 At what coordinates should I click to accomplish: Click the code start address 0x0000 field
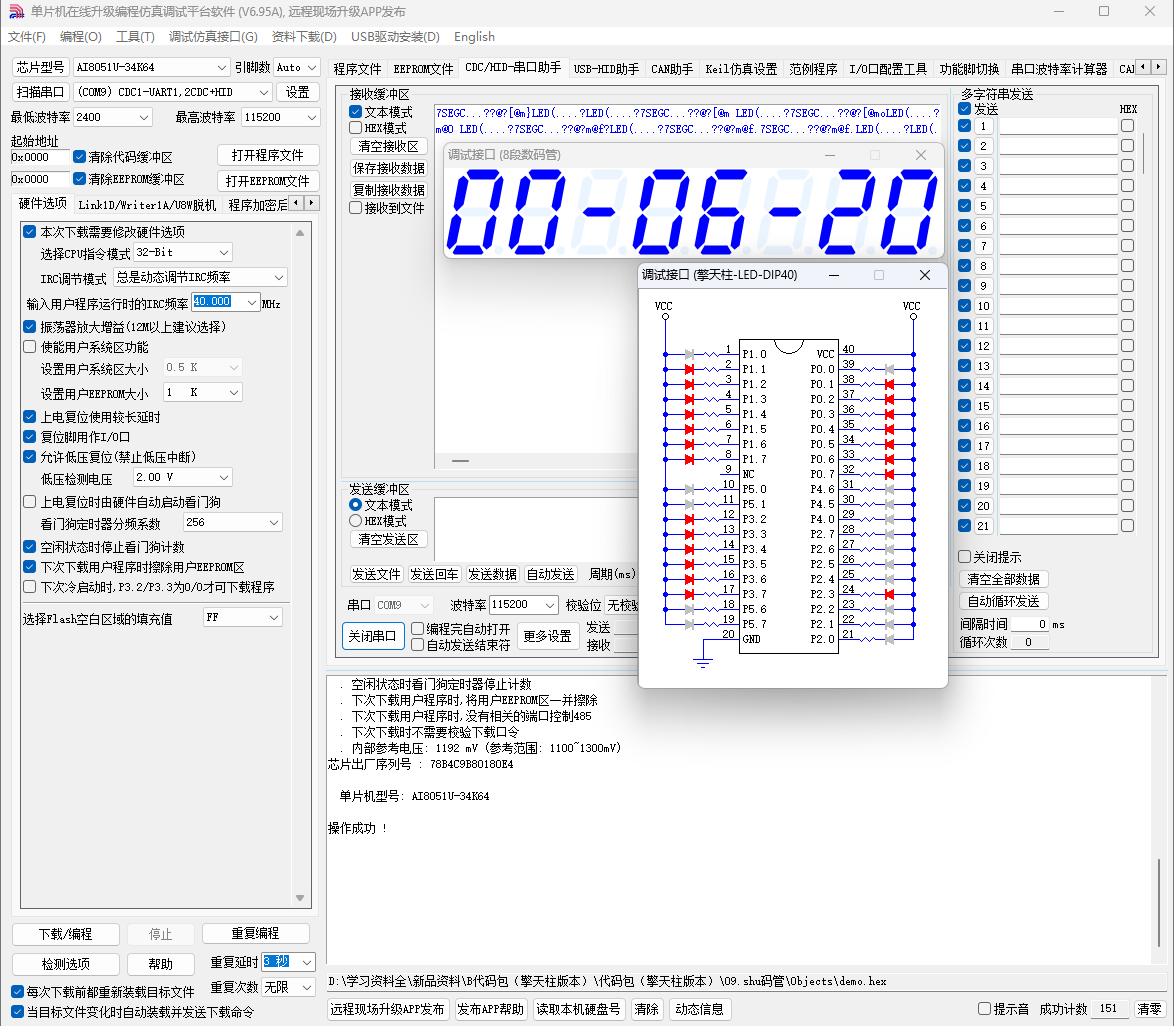click(x=40, y=157)
